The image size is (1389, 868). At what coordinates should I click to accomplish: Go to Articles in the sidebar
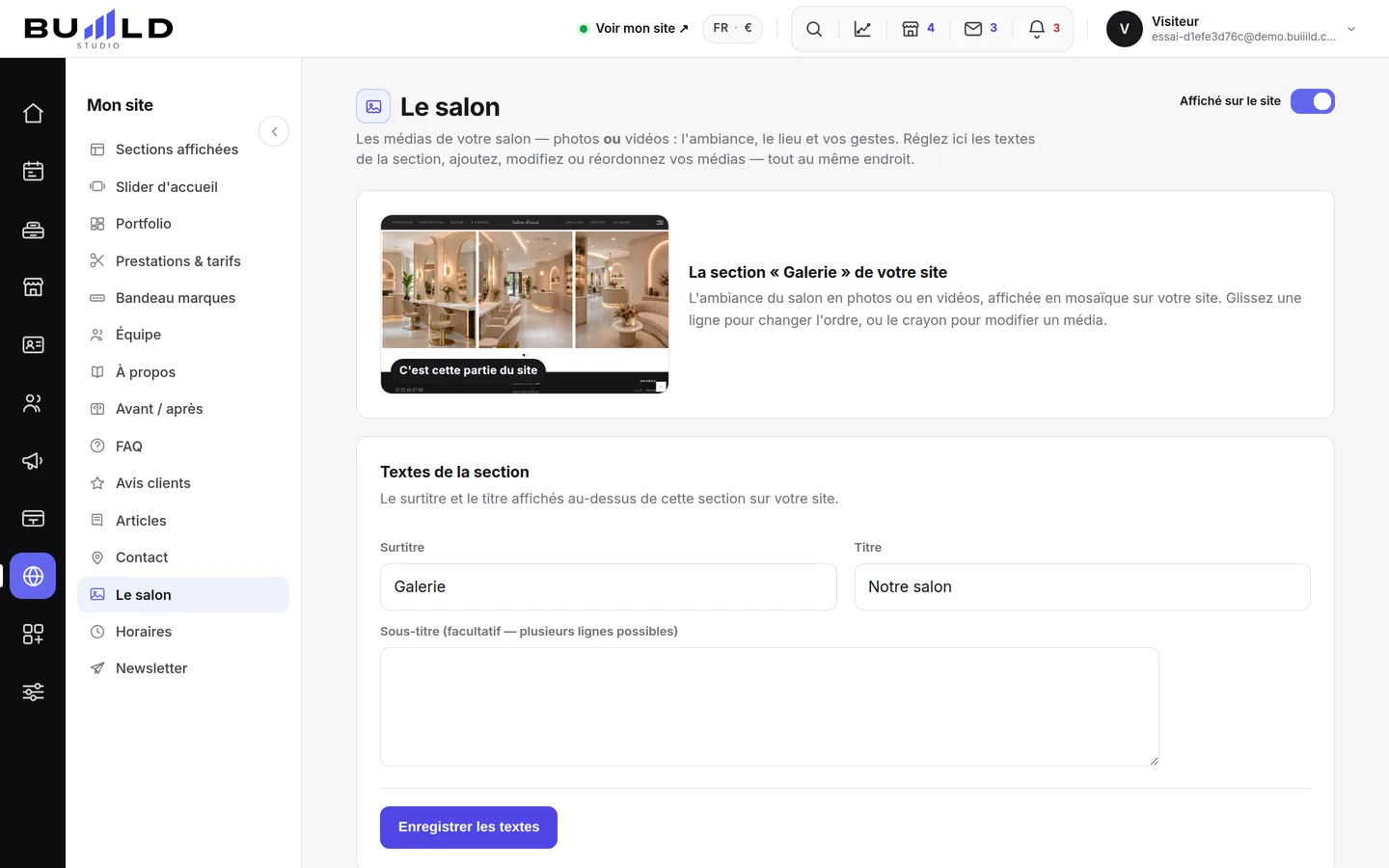(x=183, y=521)
